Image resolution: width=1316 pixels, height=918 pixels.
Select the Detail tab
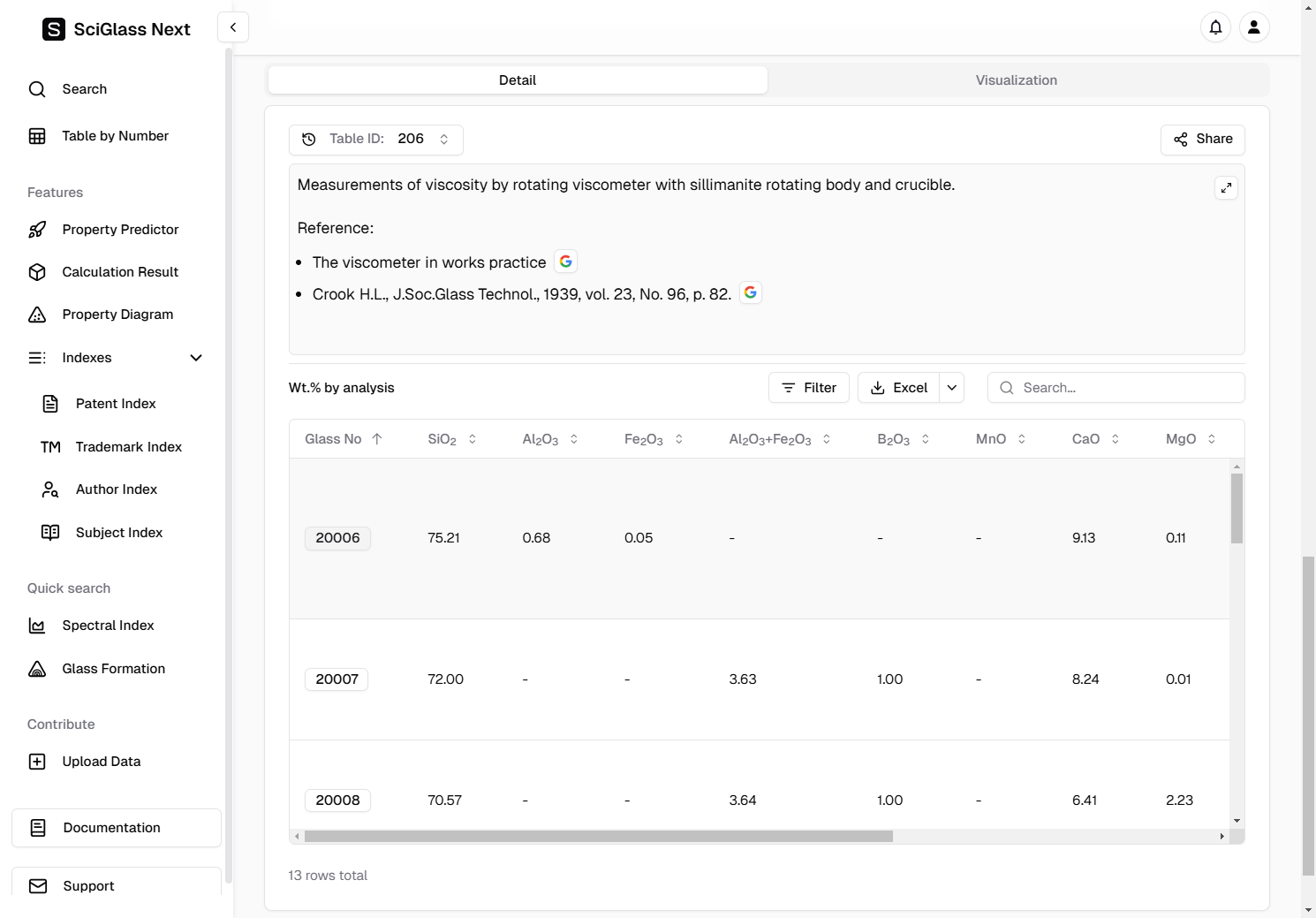pos(518,80)
